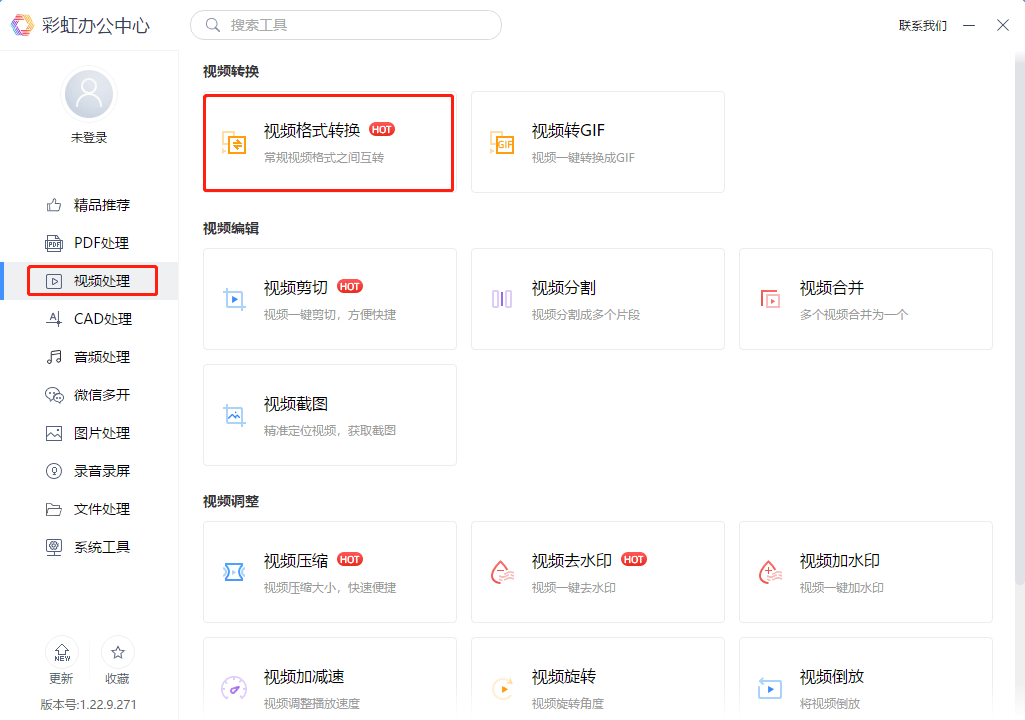This screenshot has width=1025, height=720.
Task: Click the HOT badge beside 视频压缩
Action: (x=350, y=560)
